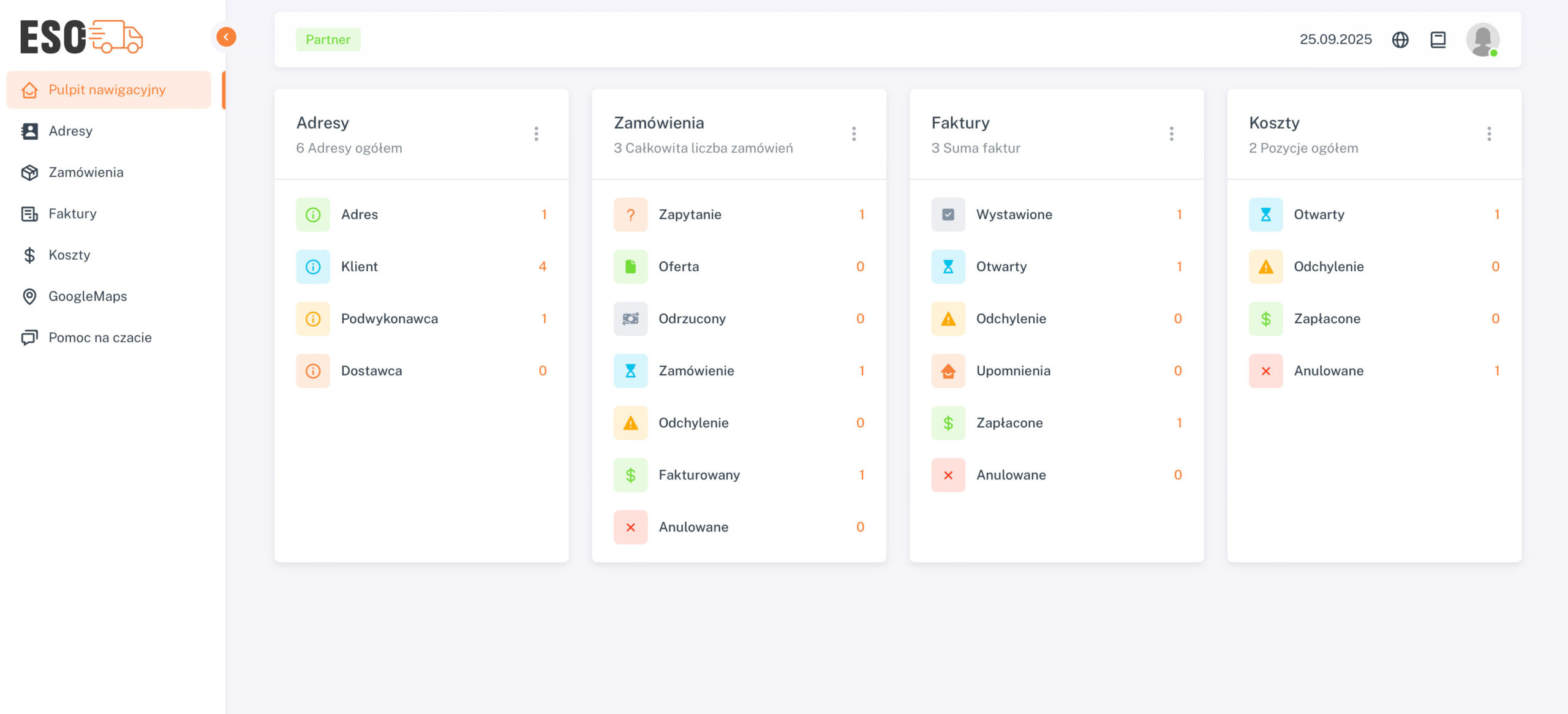This screenshot has height=714, width=1568.
Task: Click the ESO truck logo
Action: pos(81,37)
